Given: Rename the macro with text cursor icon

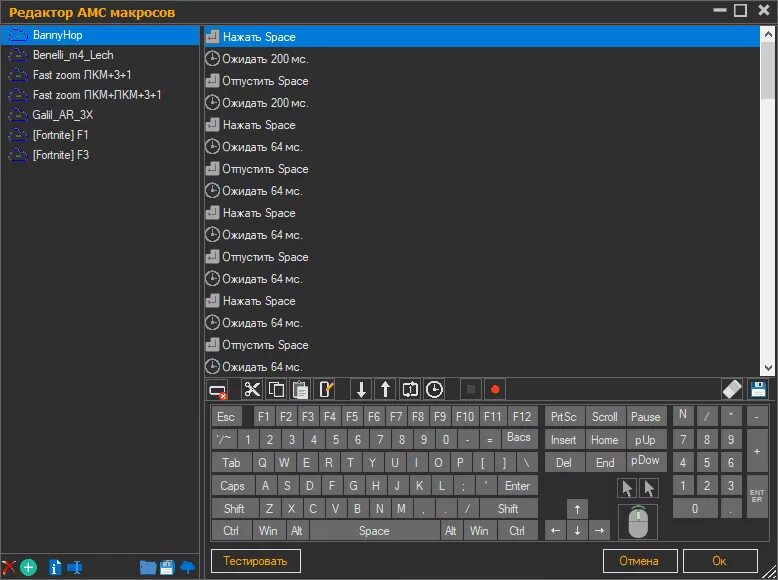Looking at the screenshot, I should (75, 567).
